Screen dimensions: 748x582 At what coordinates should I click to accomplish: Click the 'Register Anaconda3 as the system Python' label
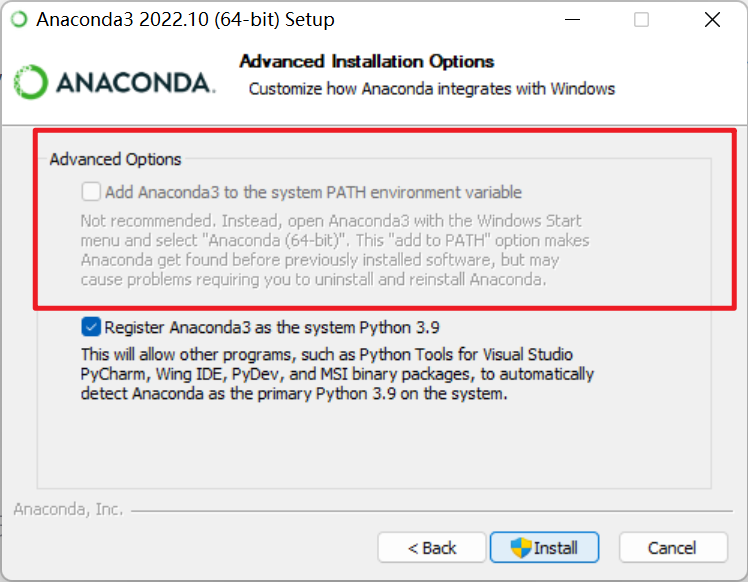pos(272,328)
